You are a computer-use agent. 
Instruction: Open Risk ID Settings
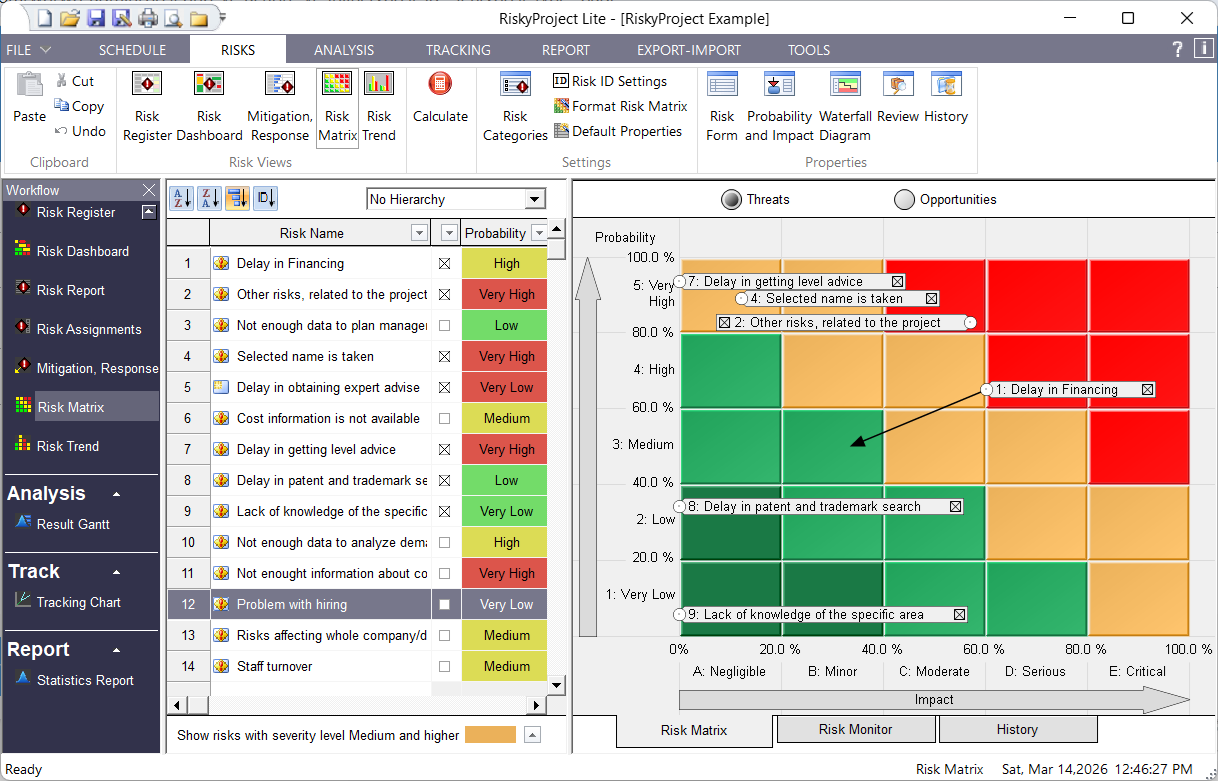tap(609, 81)
